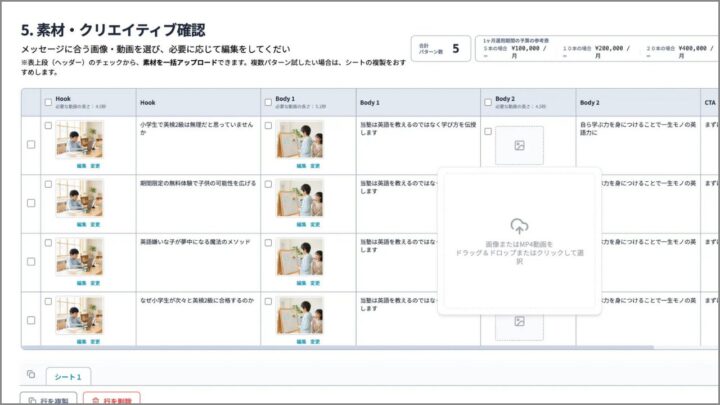Image resolution: width=720 pixels, height=405 pixels.
Task: Open the Hook thumbnail in the 期間限定 row
Action: tap(79, 198)
